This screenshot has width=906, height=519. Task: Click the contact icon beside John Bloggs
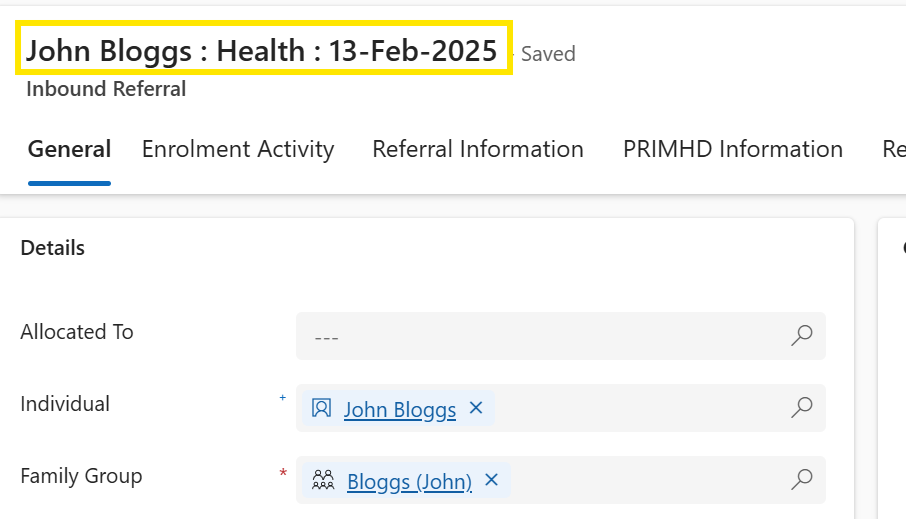tap(321, 408)
